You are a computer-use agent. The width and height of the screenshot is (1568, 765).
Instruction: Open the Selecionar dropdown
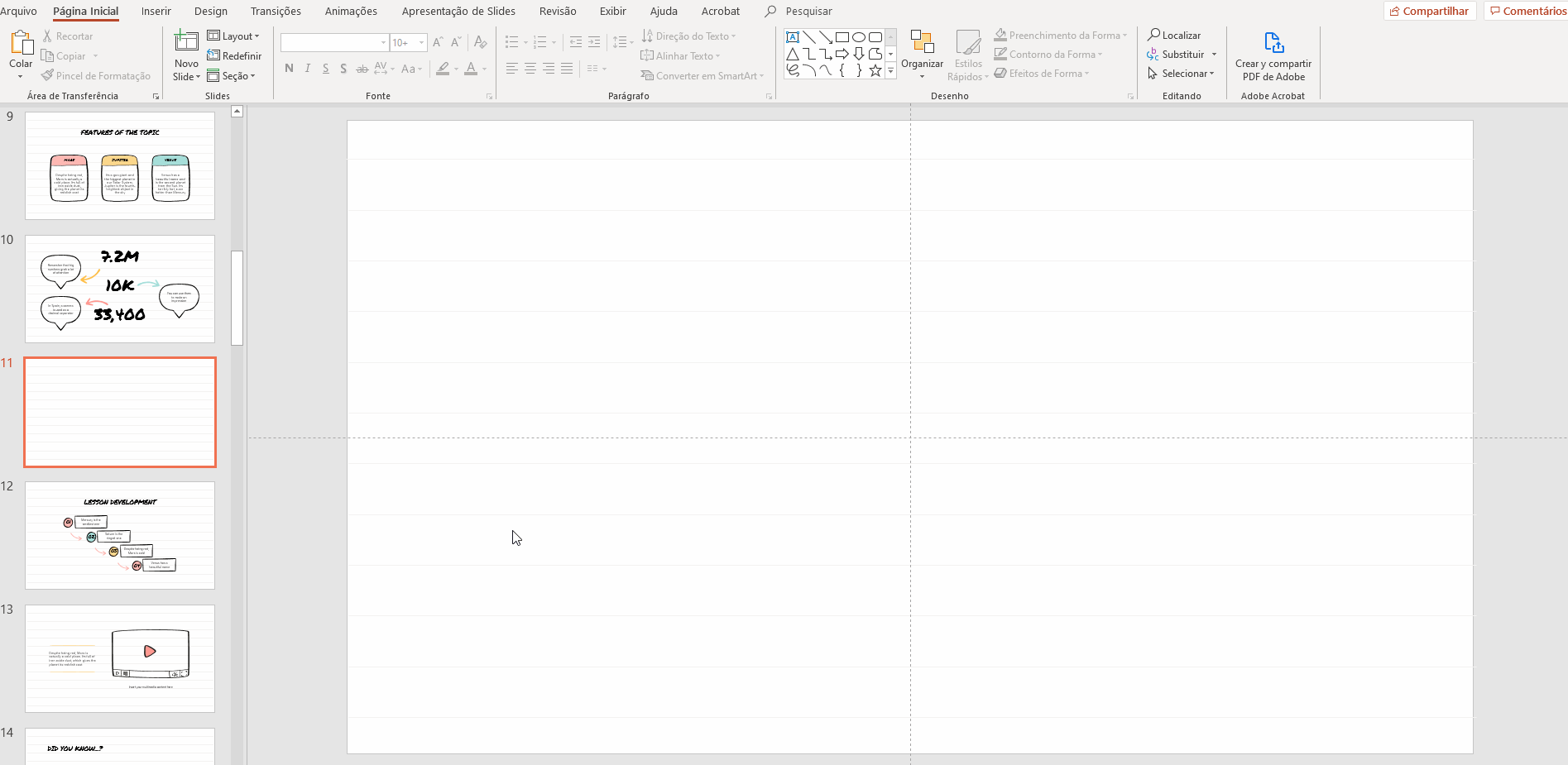[x=1181, y=74]
